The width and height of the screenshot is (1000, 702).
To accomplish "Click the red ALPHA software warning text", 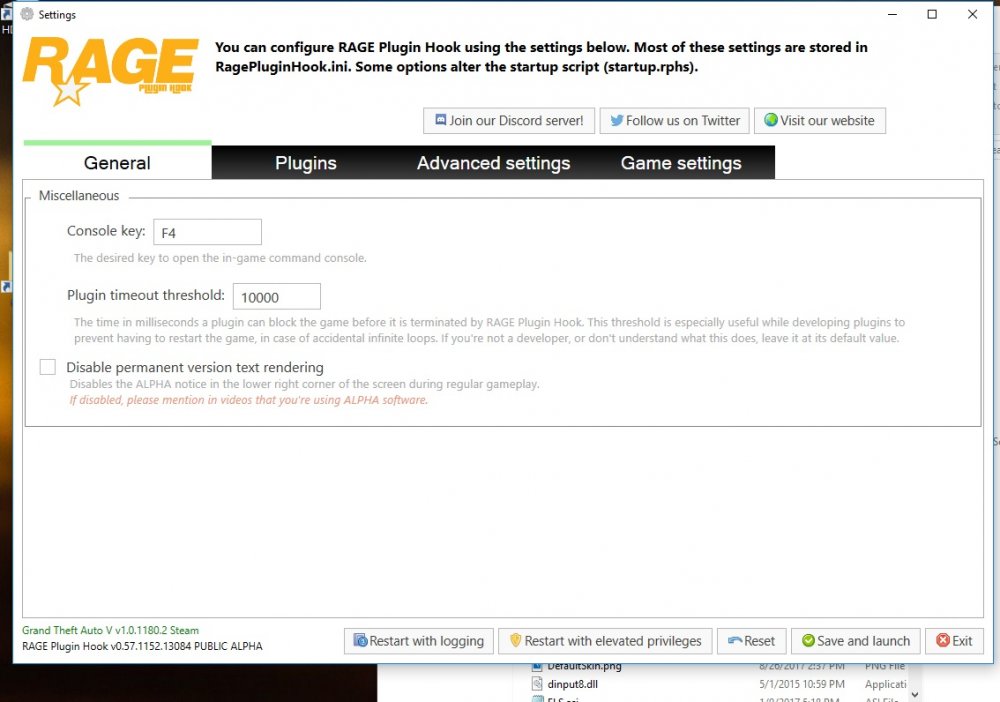I will coord(249,400).
